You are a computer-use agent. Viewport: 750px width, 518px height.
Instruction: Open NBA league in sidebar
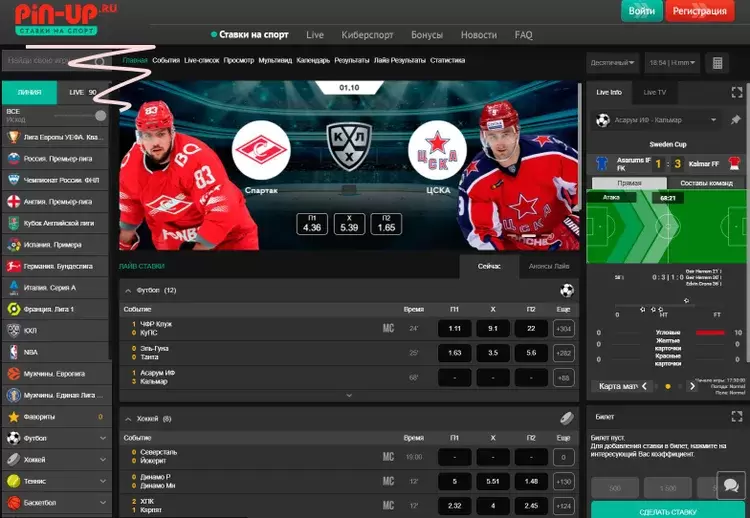55,353
